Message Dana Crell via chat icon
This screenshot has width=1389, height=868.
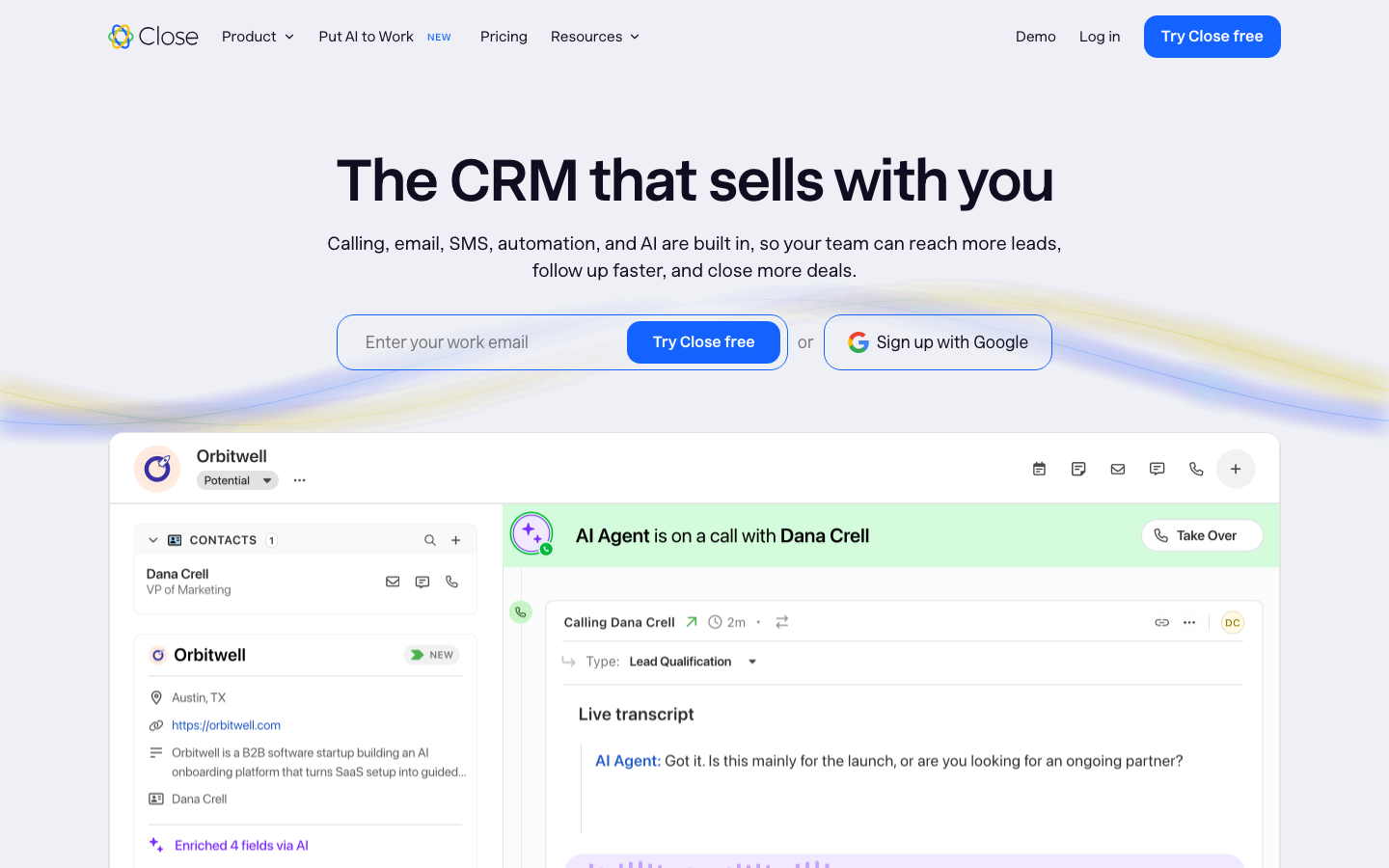[x=422, y=582]
